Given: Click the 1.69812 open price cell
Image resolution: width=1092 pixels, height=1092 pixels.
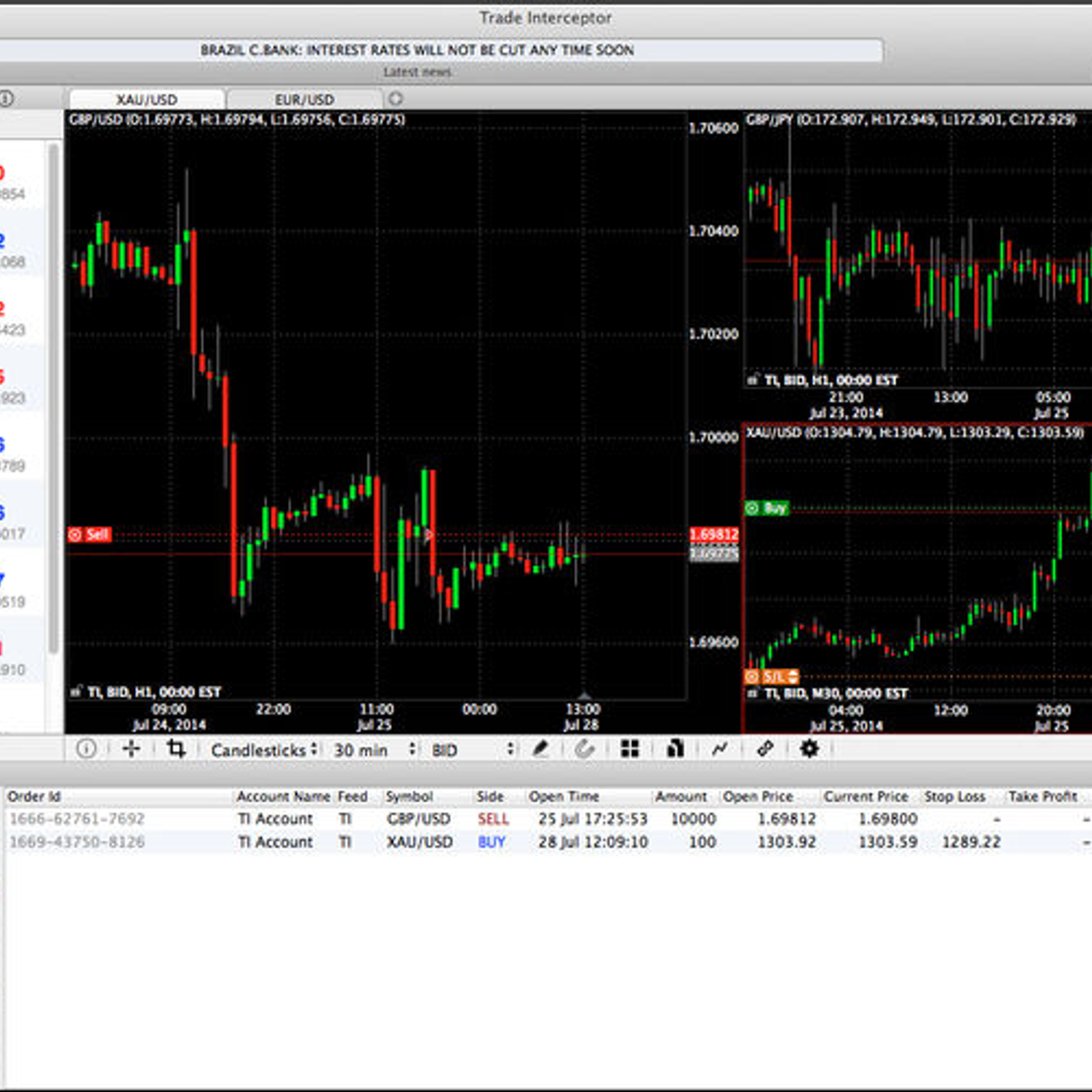Looking at the screenshot, I should click(x=787, y=818).
